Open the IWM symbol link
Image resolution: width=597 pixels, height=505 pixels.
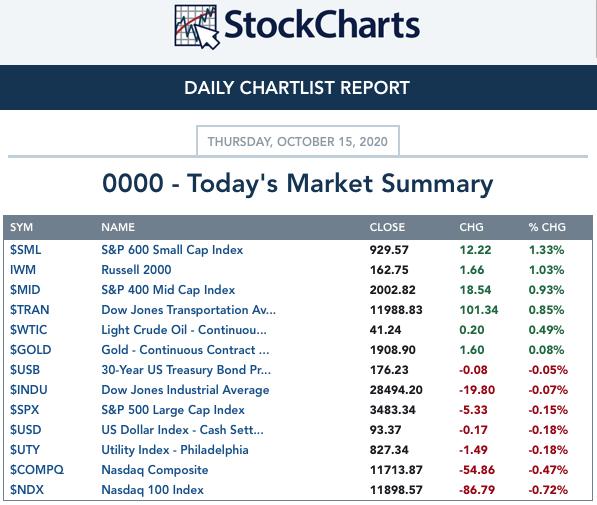[23, 270]
